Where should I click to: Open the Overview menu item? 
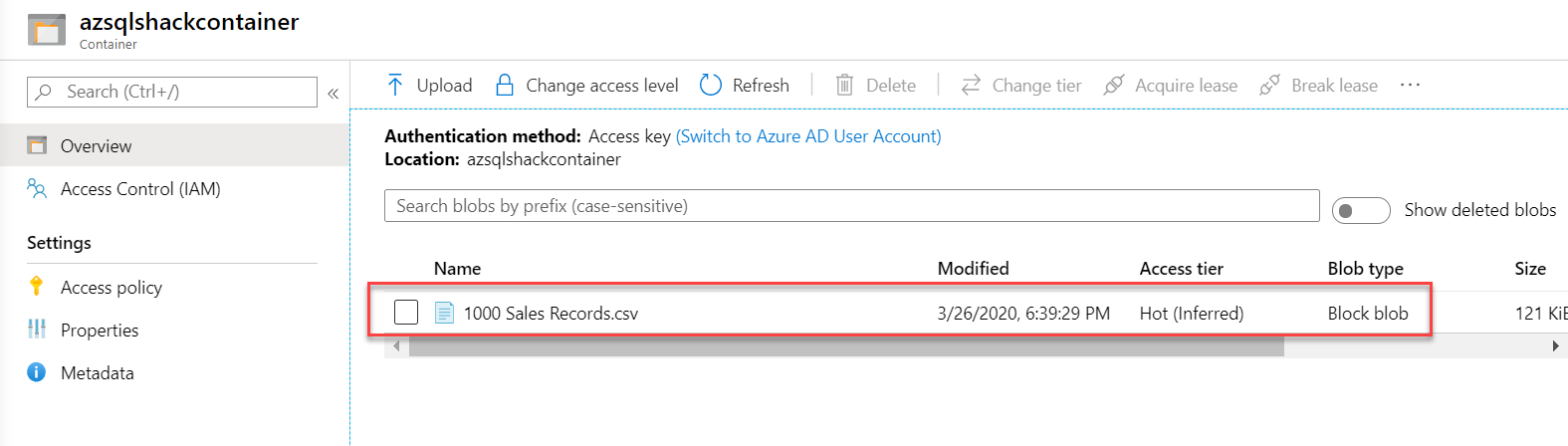pyautogui.click(x=96, y=146)
